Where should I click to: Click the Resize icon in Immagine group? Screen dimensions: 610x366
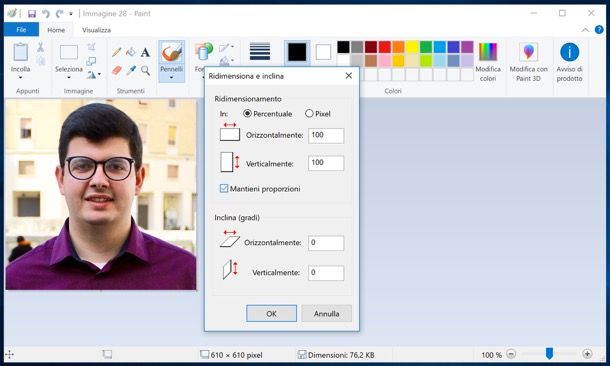click(x=91, y=61)
